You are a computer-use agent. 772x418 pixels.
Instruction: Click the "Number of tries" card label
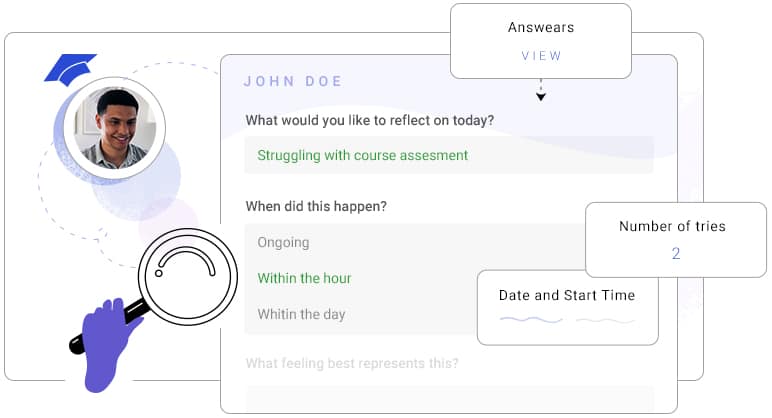coord(672,226)
